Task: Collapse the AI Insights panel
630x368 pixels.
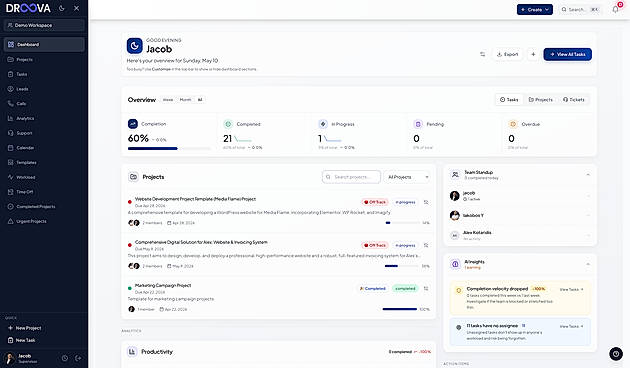Action: (x=588, y=264)
